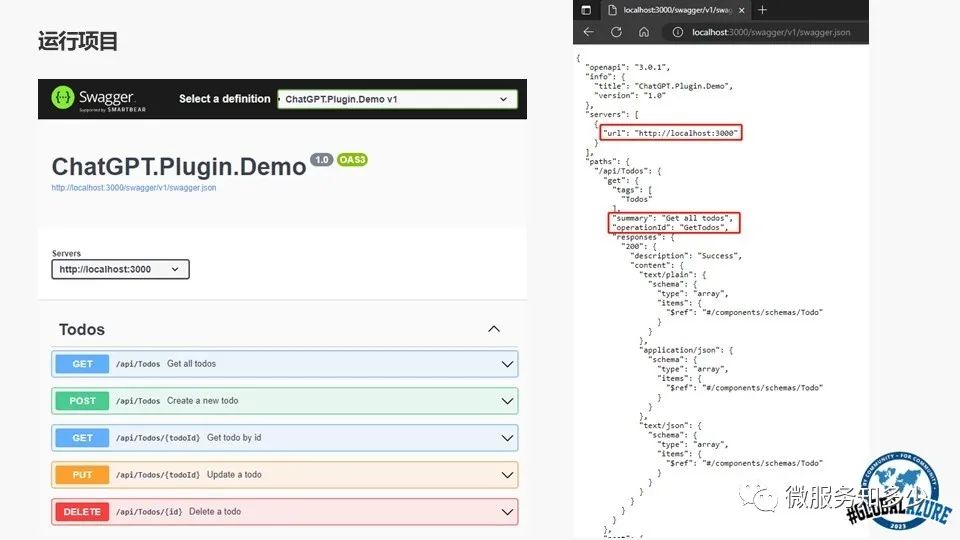960x540 pixels.
Task: Click the "openapi": "3.0.1" JSON line
Action: pos(628,67)
